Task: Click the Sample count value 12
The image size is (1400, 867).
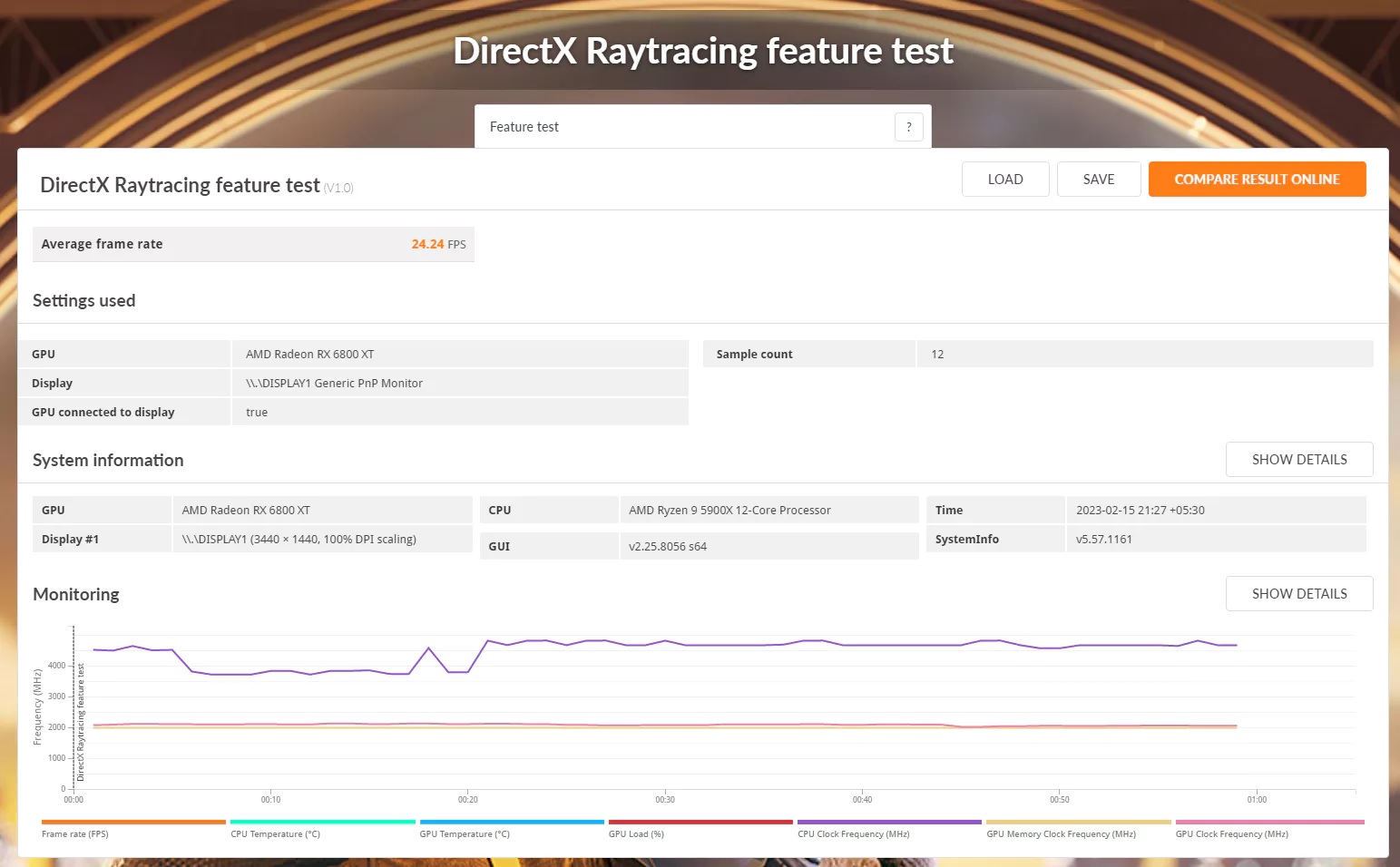Action: click(937, 355)
